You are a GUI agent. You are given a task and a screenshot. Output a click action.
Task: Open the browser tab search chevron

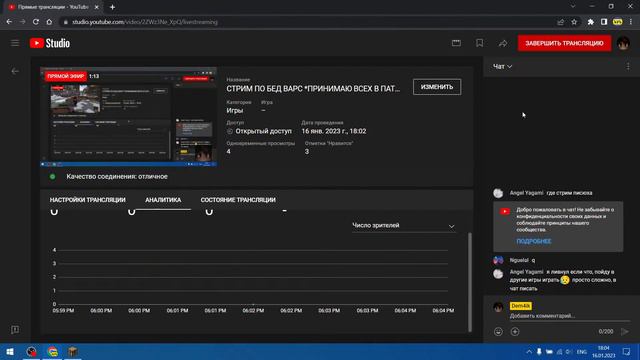(x=573, y=7)
